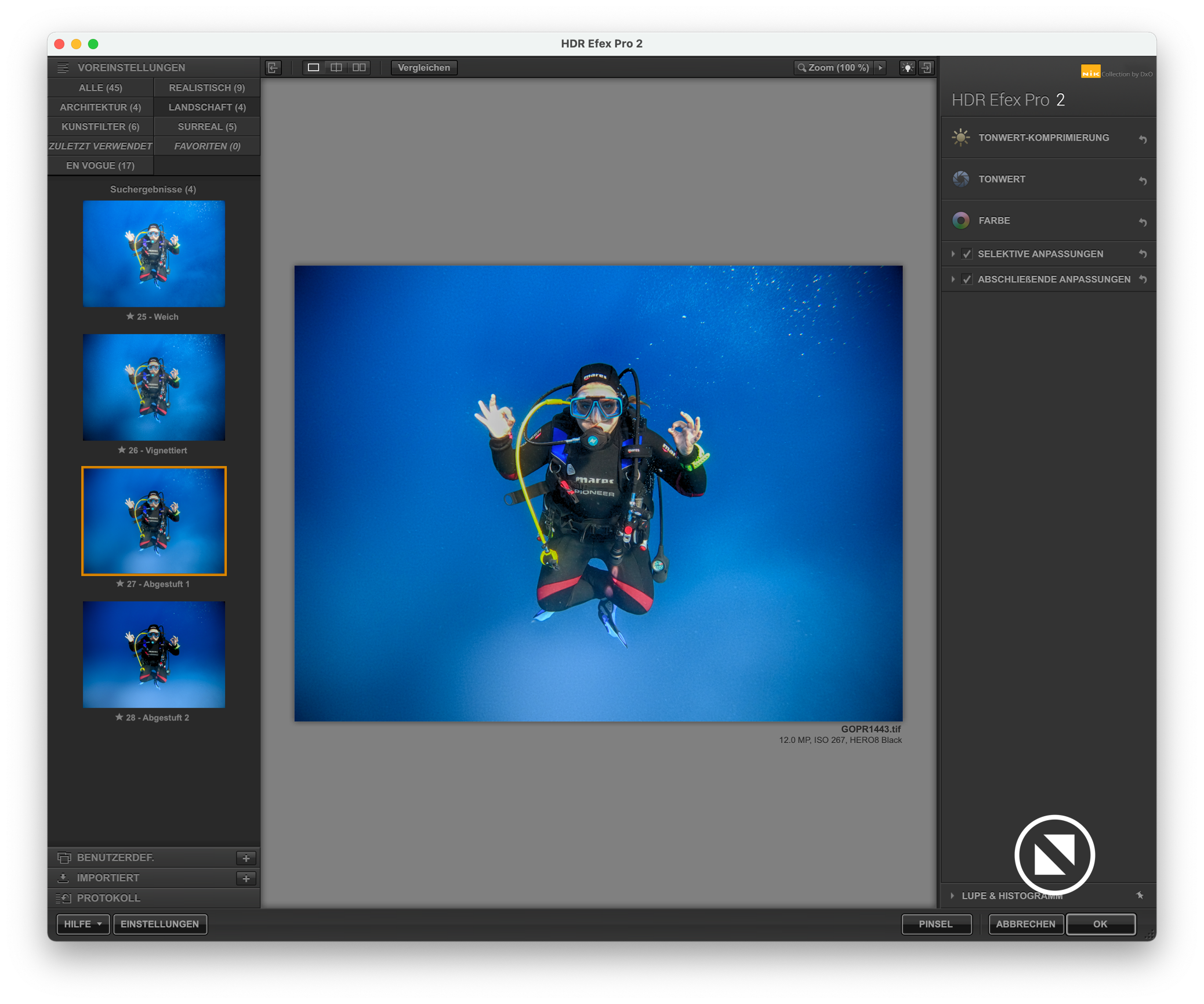
Task: Click the Vergleichen button
Action: click(424, 68)
